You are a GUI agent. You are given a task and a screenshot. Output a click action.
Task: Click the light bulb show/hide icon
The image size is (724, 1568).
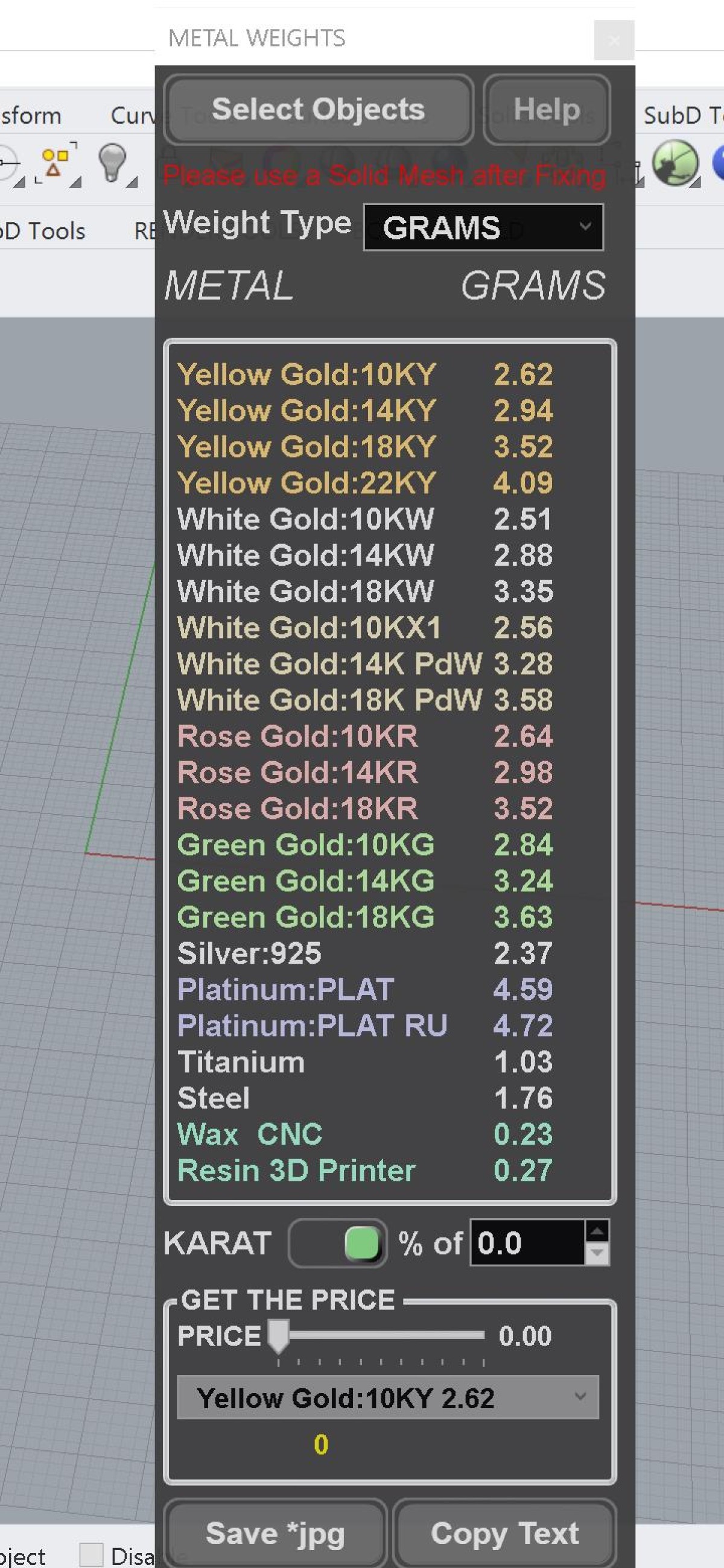(x=112, y=163)
